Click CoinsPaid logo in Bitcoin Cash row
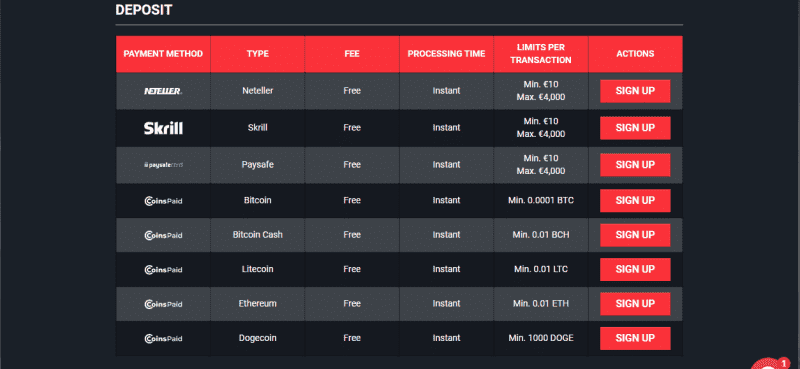The width and height of the screenshot is (800, 369). (x=163, y=235)
